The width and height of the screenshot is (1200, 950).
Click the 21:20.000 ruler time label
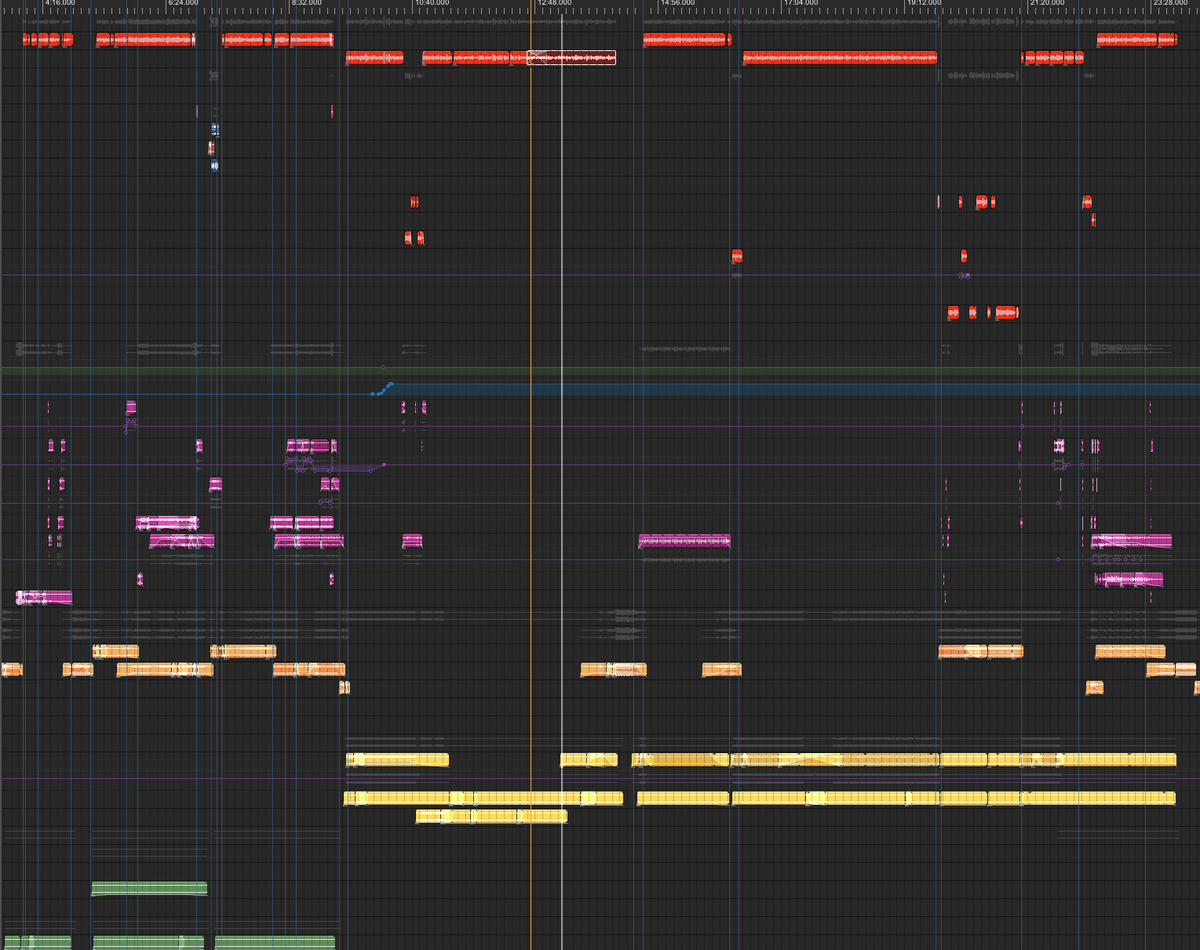1048,4
